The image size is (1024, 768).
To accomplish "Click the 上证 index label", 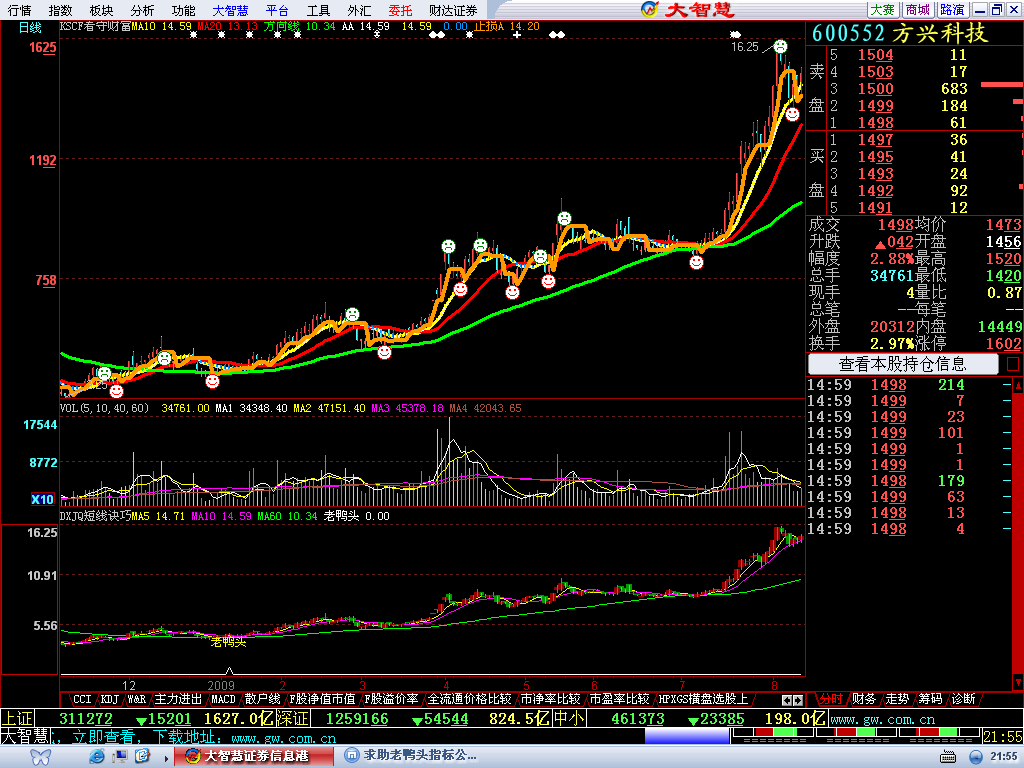I will pyautogui.click(x=18, y=719).
